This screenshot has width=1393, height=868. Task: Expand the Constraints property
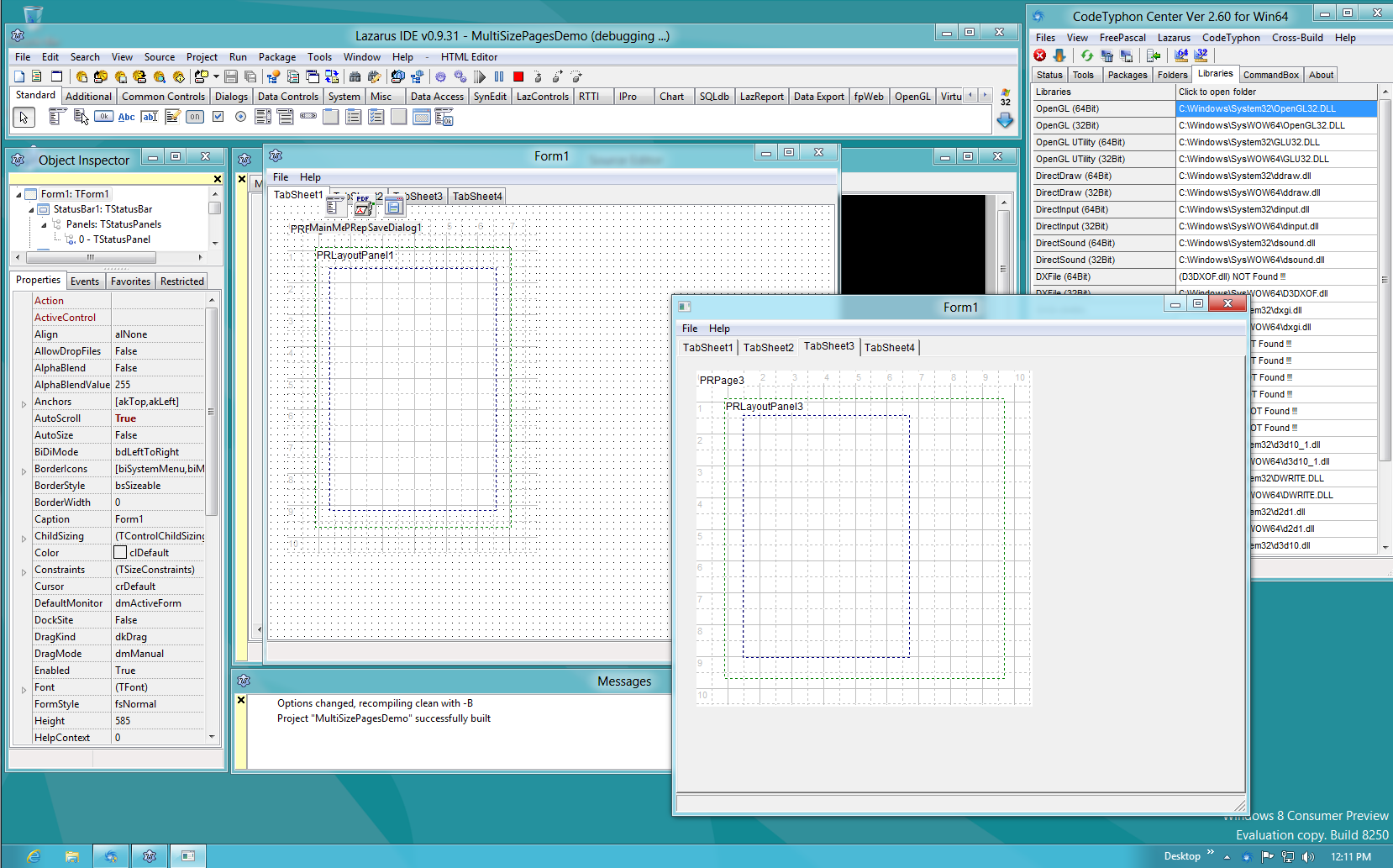24,571
